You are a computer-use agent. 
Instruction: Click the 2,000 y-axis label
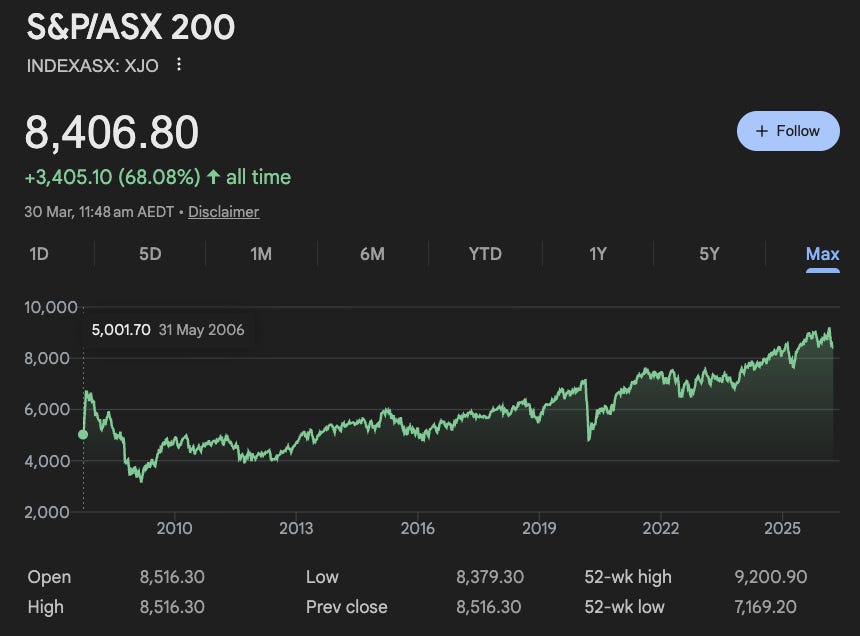point(47,512)
